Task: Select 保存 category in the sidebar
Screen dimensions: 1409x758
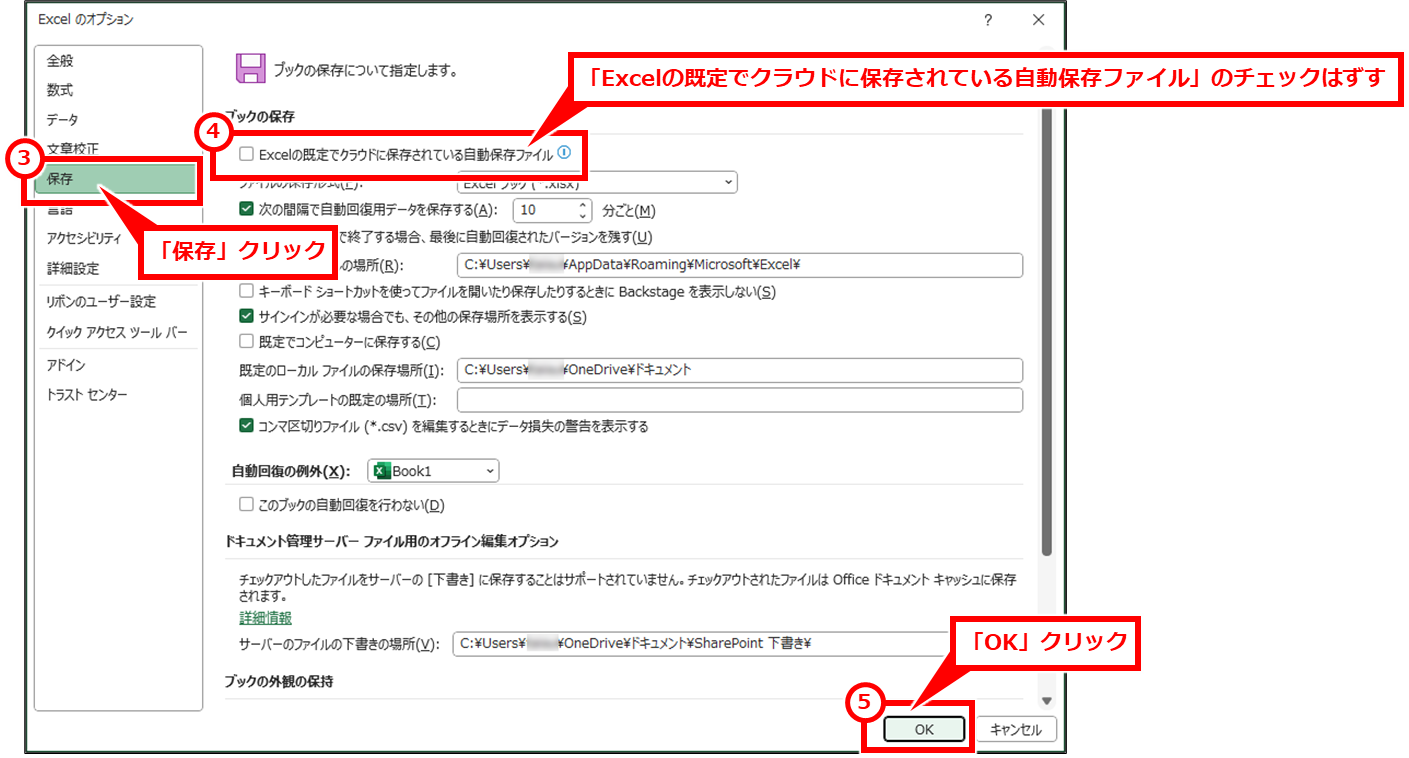Action: click(115, 179)
